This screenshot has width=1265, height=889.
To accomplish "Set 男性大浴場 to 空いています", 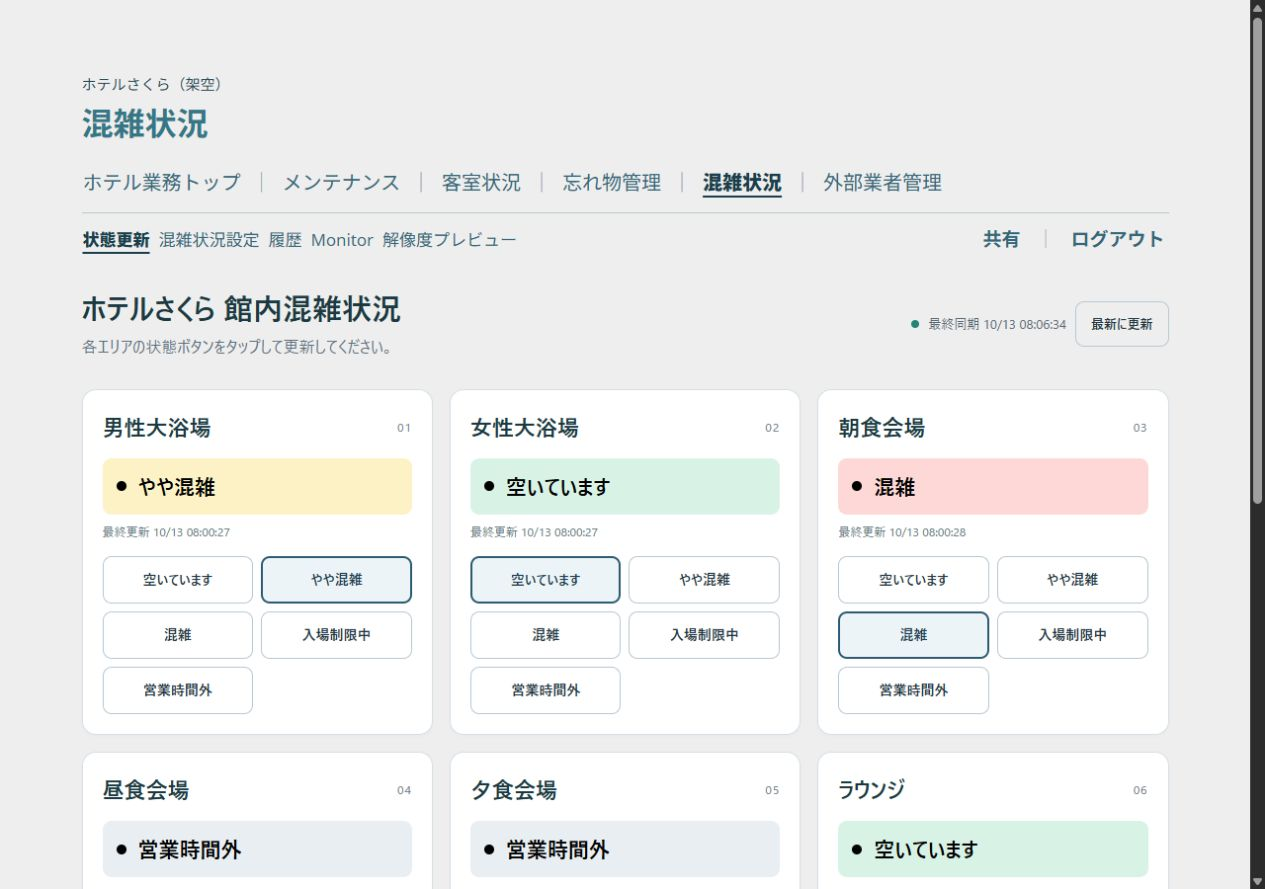I will [178, 580].
